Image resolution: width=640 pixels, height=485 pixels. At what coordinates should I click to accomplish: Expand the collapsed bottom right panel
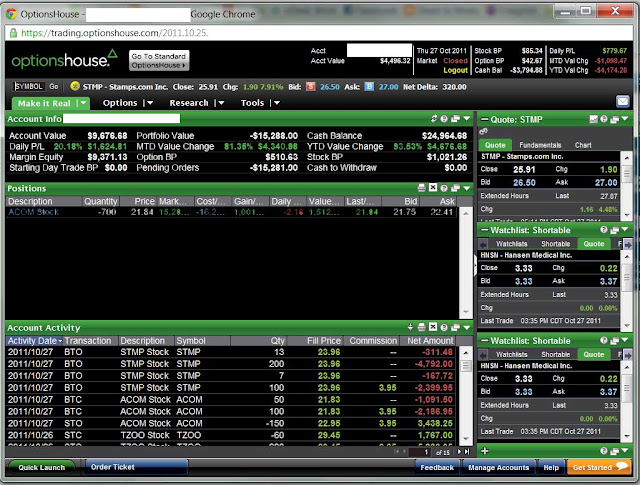point(484,451)
